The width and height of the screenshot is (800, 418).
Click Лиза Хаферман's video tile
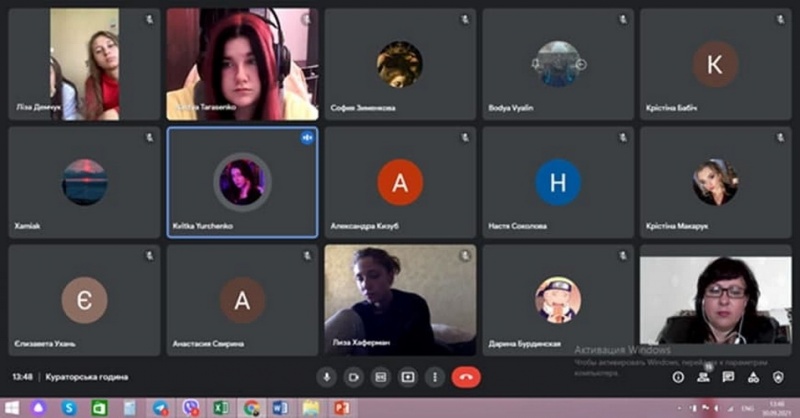[400, 300]
